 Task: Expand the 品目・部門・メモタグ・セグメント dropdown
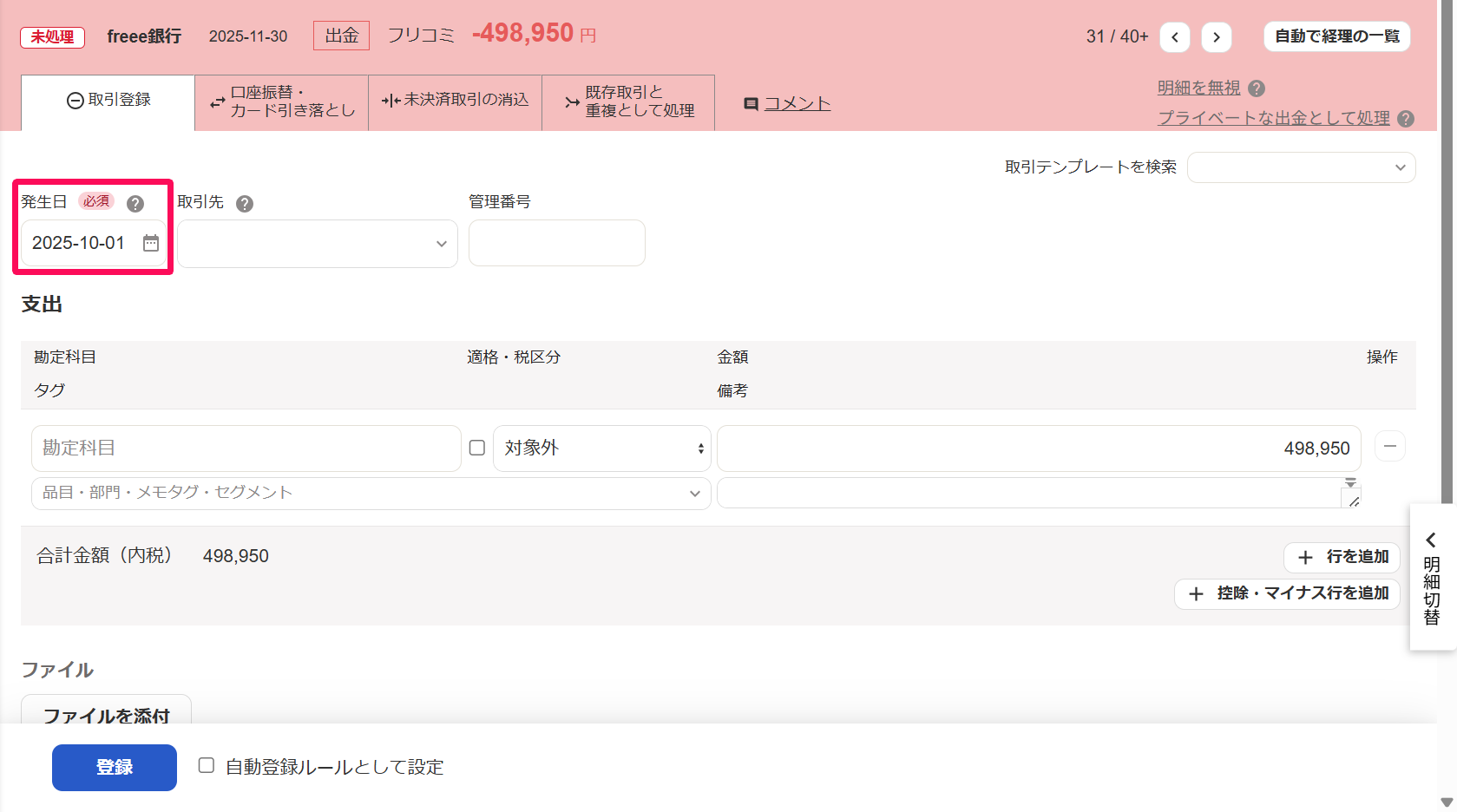[x=371, y=493]
